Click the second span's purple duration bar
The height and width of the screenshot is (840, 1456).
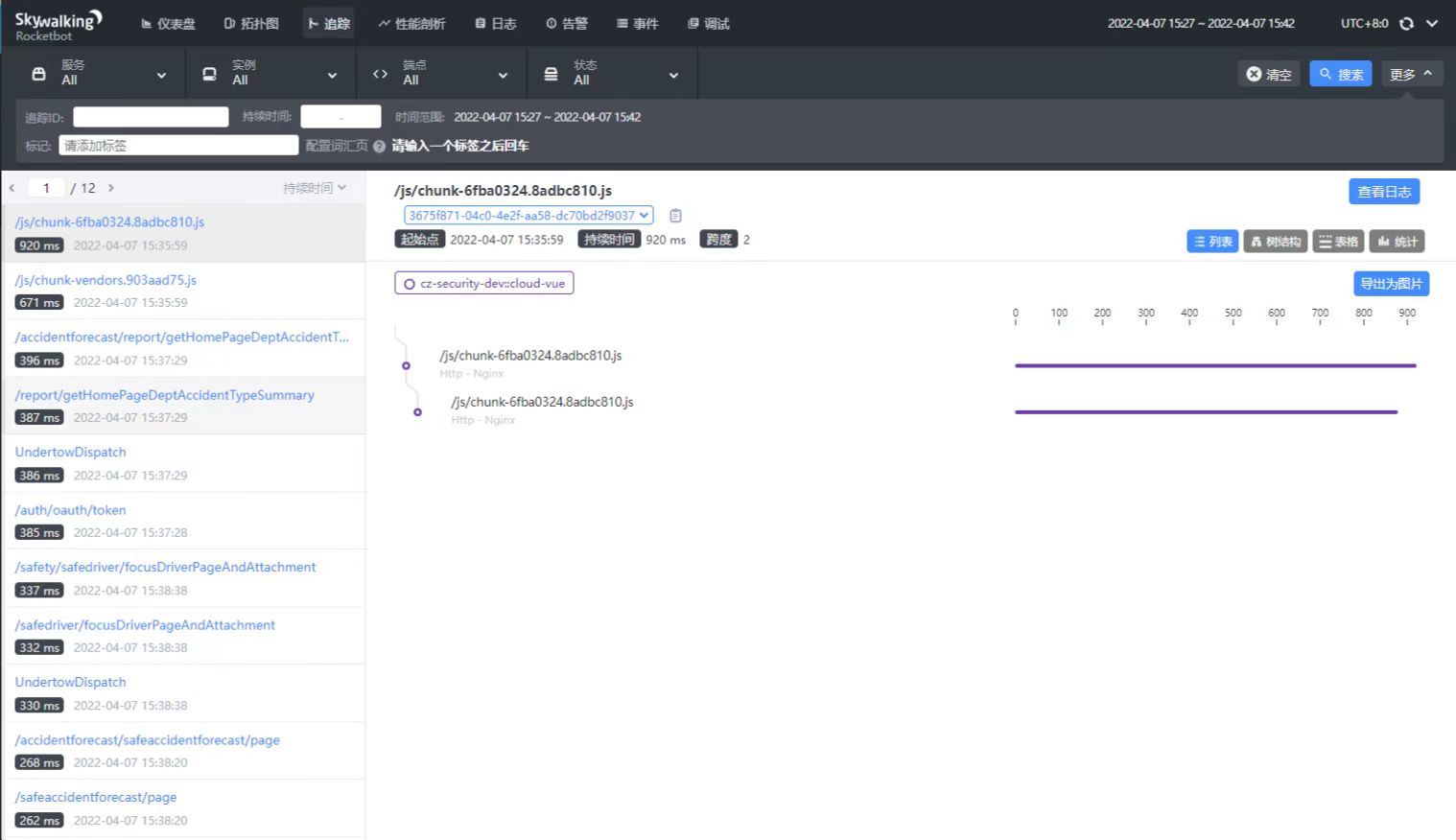pos(1206,412)
